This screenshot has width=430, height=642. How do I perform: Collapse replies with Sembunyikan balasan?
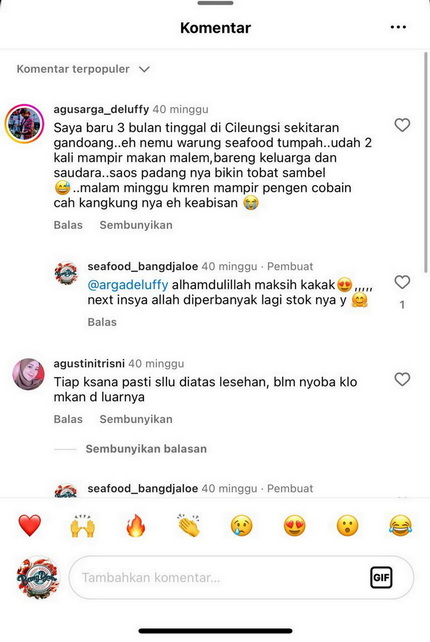(146, 449)
